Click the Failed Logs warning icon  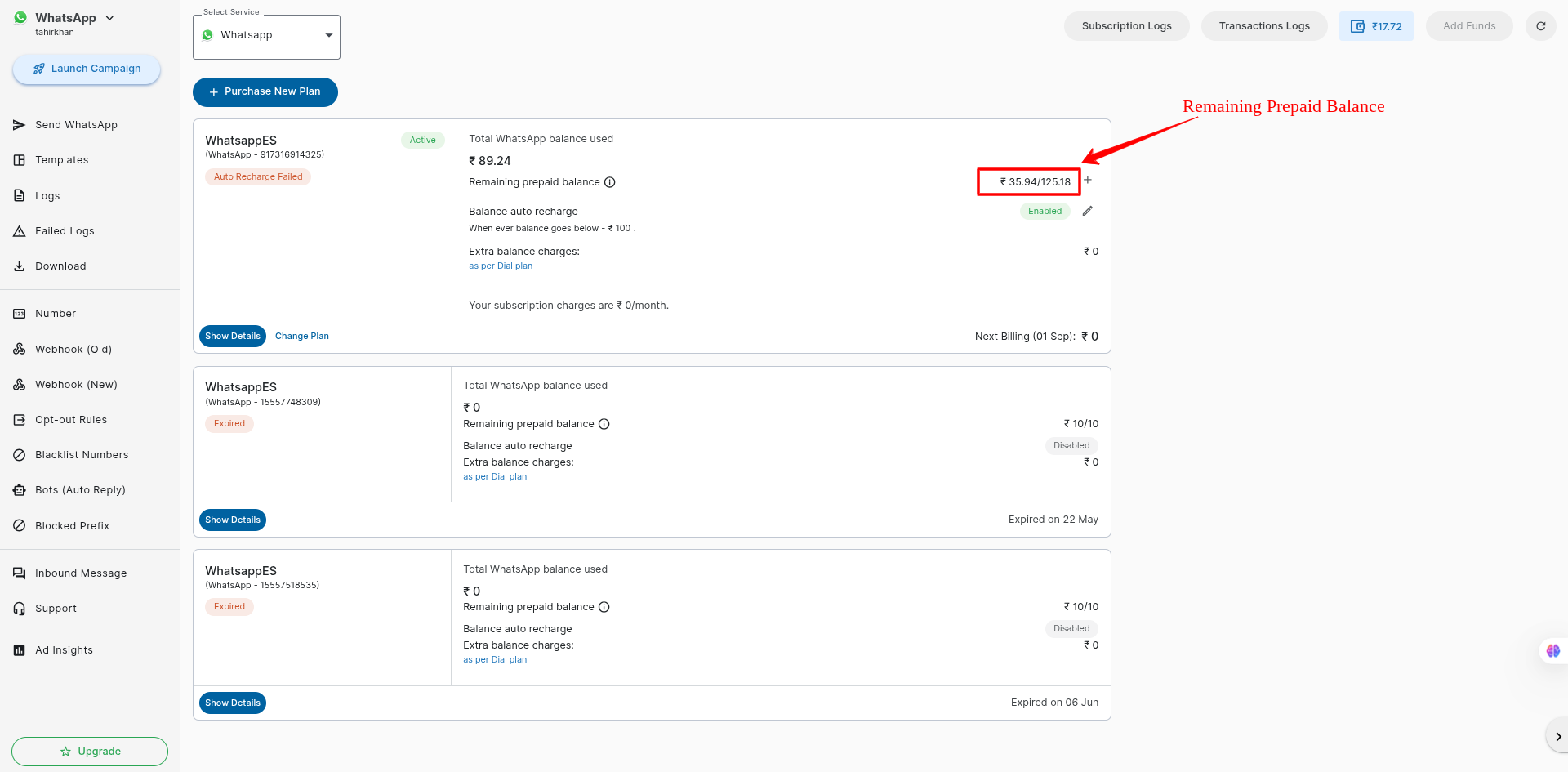tap(19, 231)
